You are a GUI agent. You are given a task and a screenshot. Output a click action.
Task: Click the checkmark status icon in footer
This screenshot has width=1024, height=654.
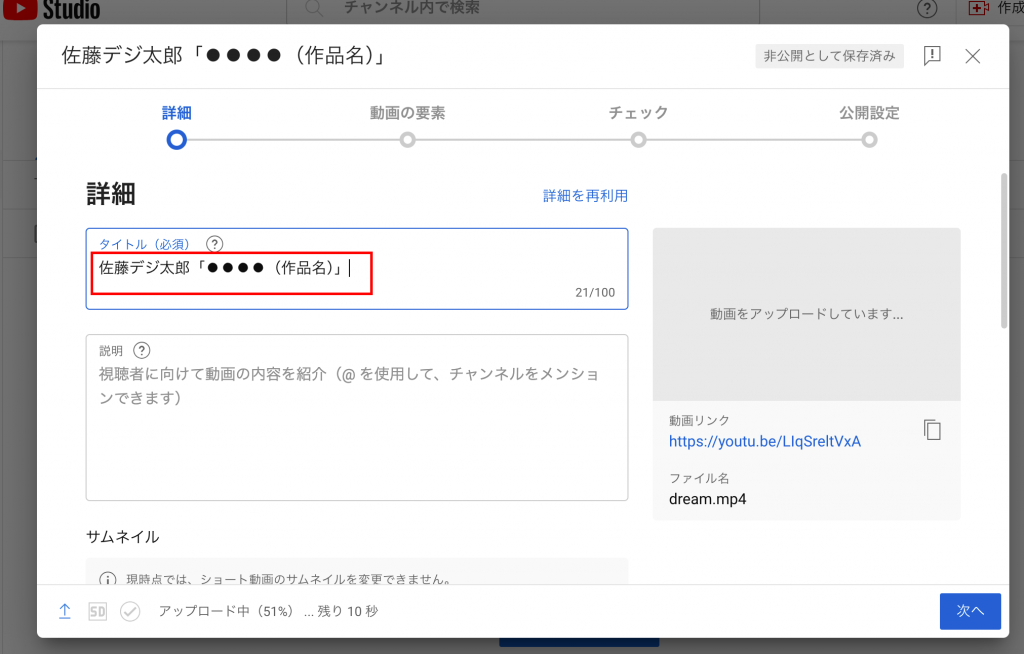130,611
